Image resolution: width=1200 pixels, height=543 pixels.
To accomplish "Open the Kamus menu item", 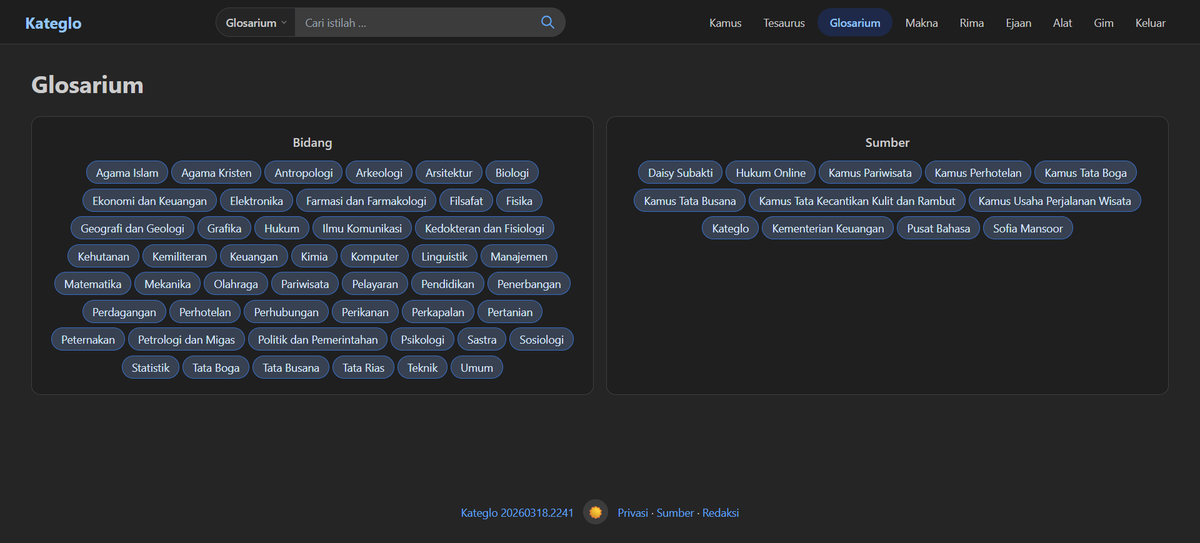I will point(725,22).
